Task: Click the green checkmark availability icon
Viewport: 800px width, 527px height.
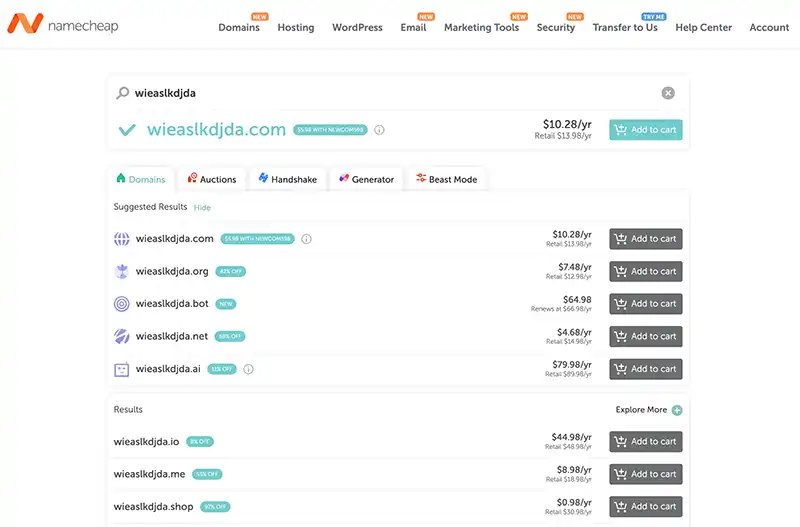Action: [x=127, y=130]
